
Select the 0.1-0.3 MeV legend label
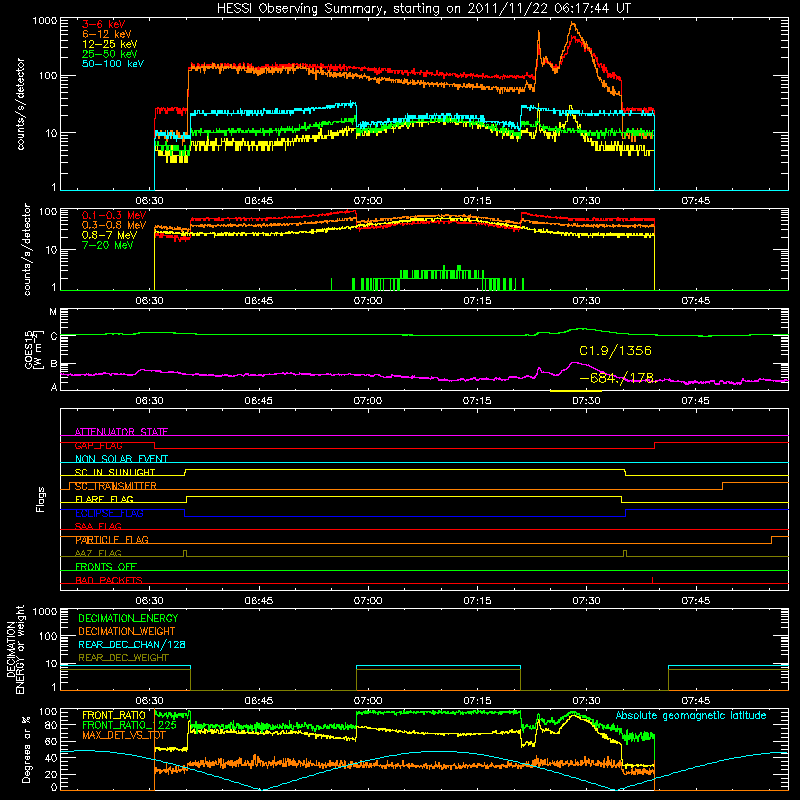coord(114,215)
